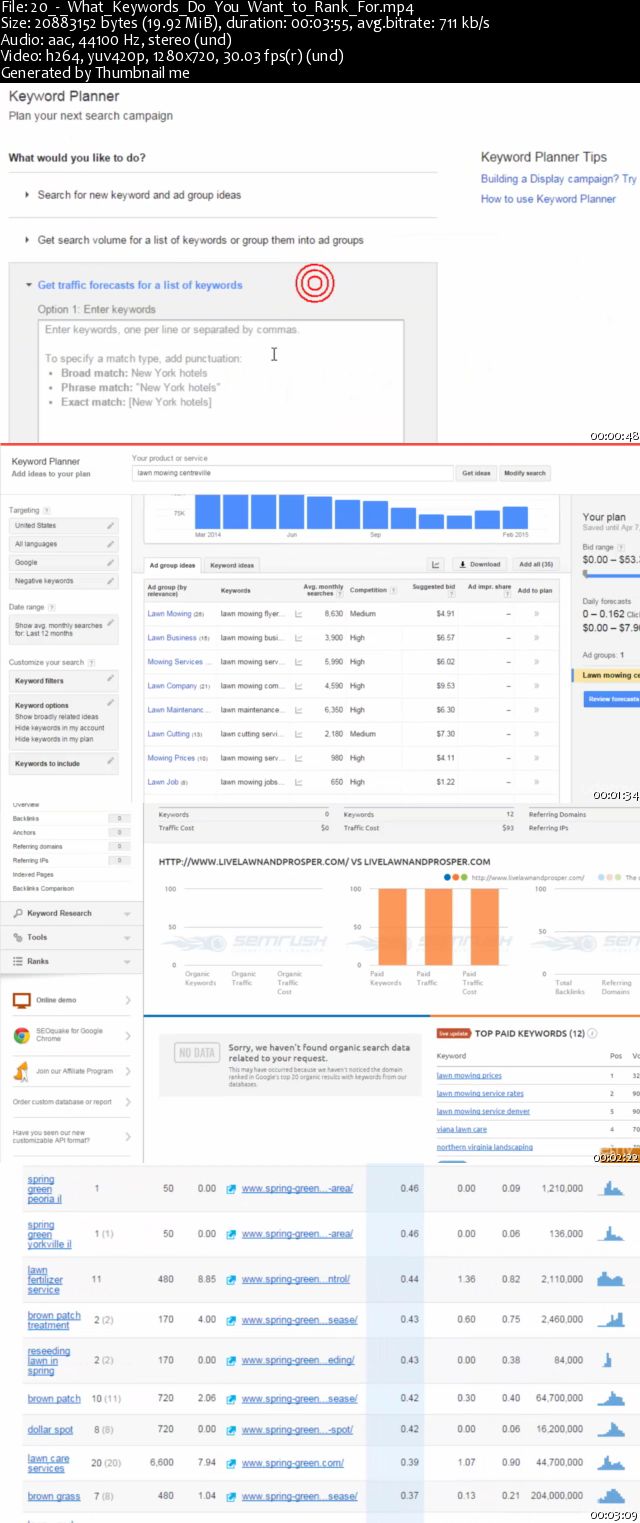Click the Download button
640x1523 pixels.
click(x=480, y=565)
